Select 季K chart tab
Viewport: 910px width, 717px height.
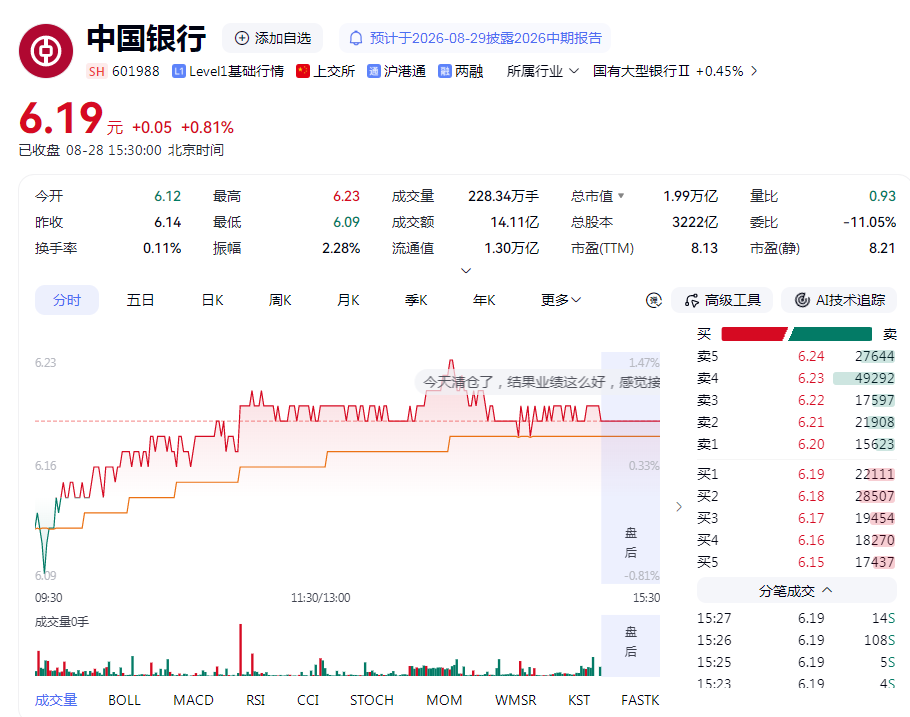416,300
